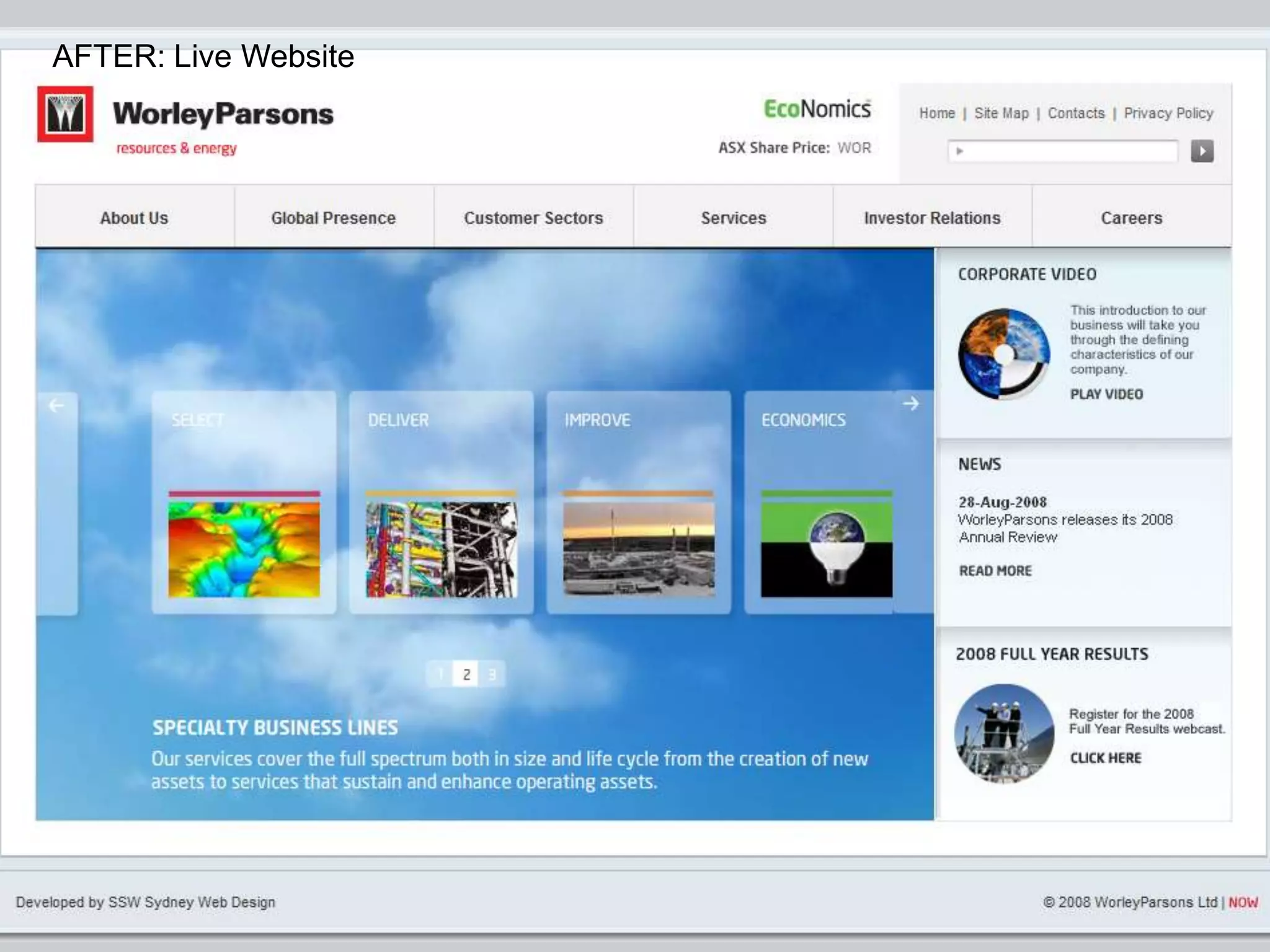Open the Site Map link
Viewport: 1270px width, 952px height.
(x=1001, y=113)
